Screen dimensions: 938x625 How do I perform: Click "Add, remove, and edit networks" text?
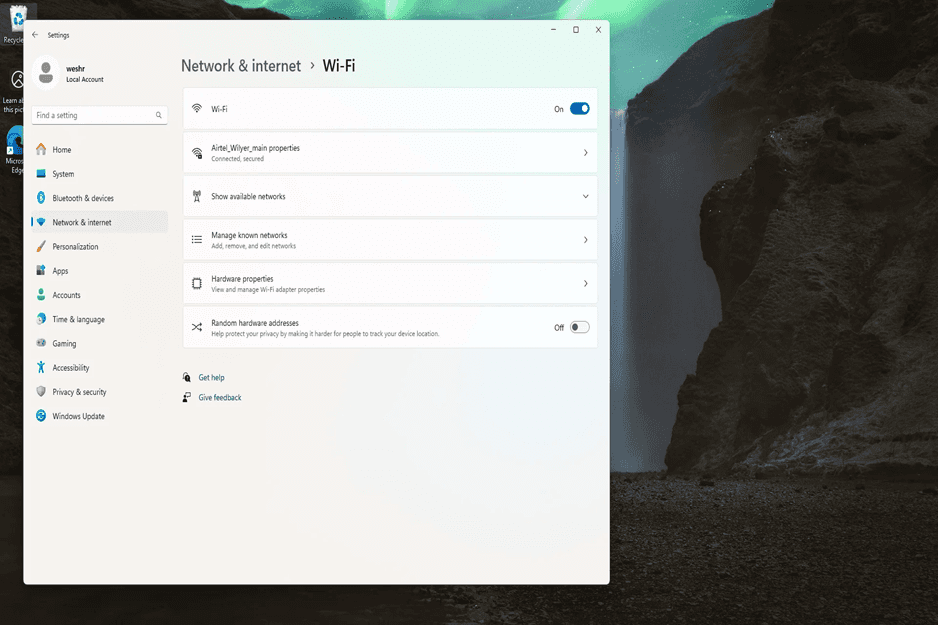253,246
